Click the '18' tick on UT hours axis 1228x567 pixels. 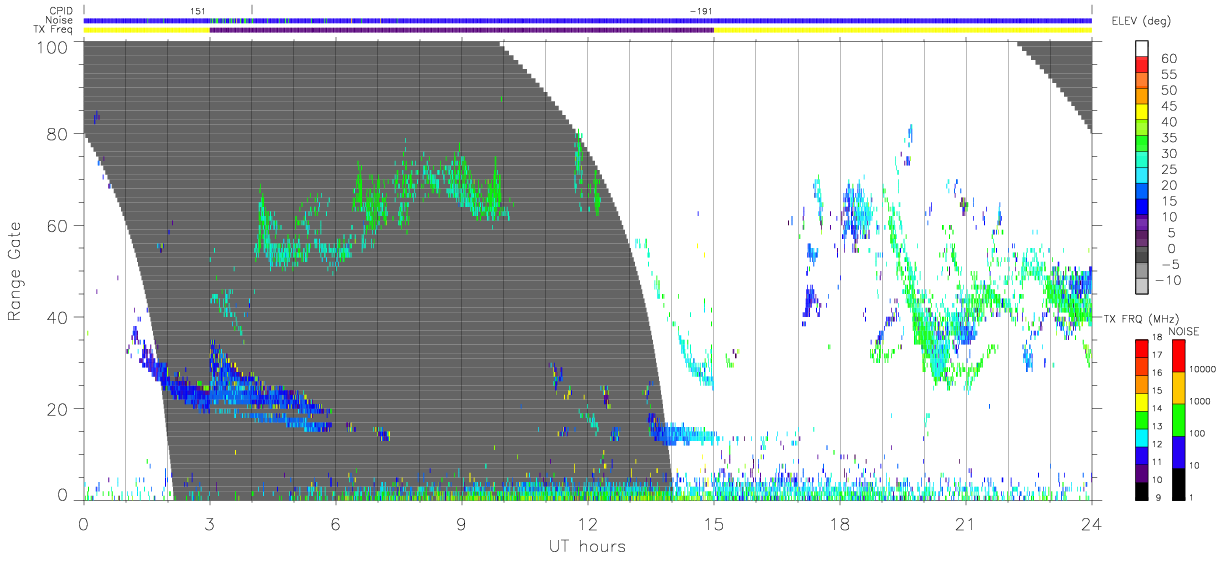pos(839,522)
